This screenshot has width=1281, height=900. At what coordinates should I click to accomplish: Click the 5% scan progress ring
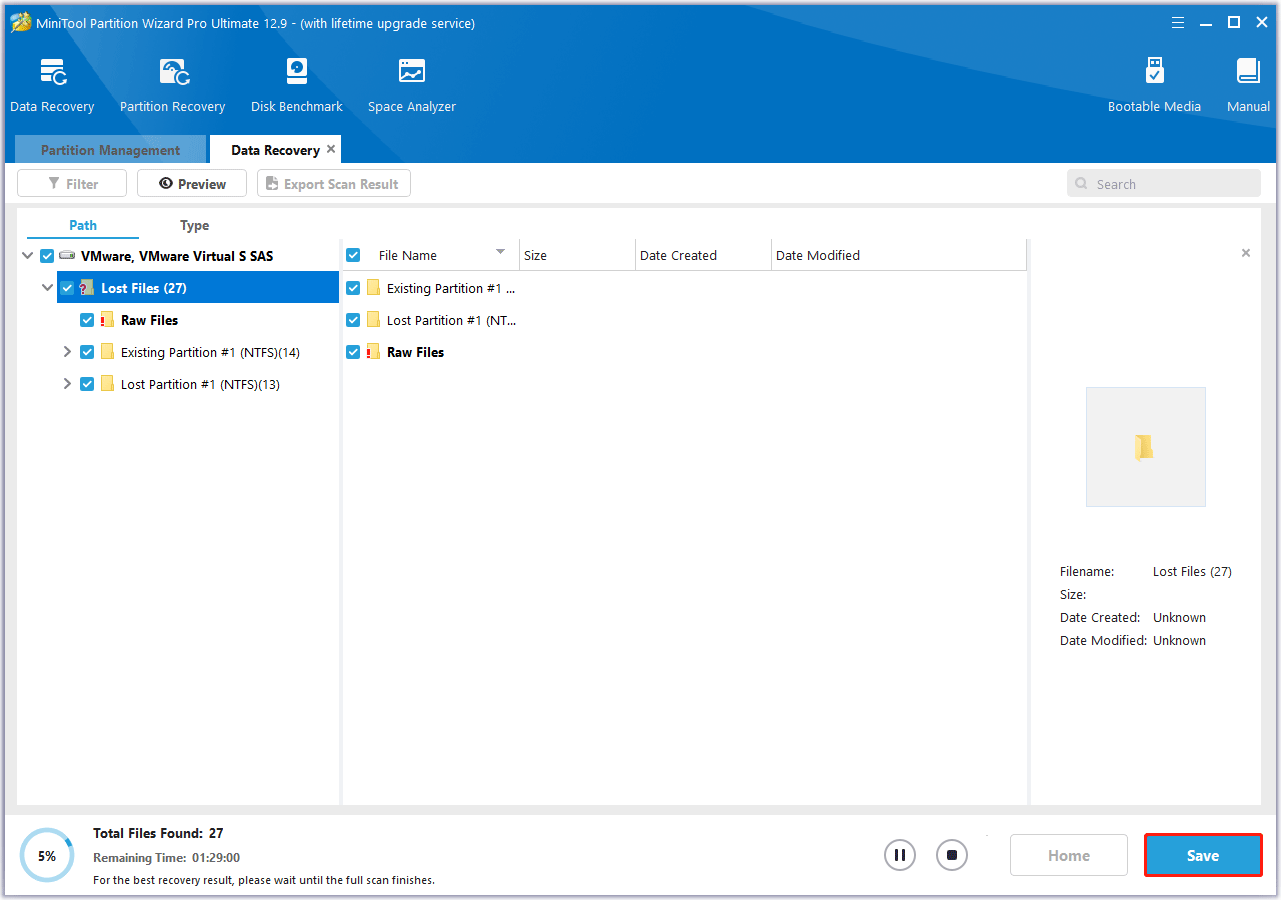pos(47,855)
